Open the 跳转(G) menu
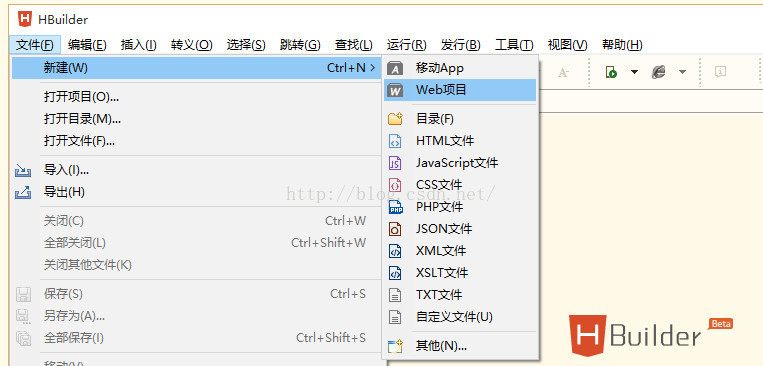The image size is (763, 366). 300,45
